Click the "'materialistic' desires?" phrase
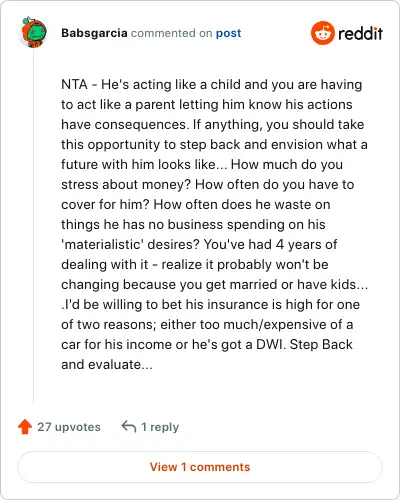This screenshot has width=400, height=500. click(130, 244)
